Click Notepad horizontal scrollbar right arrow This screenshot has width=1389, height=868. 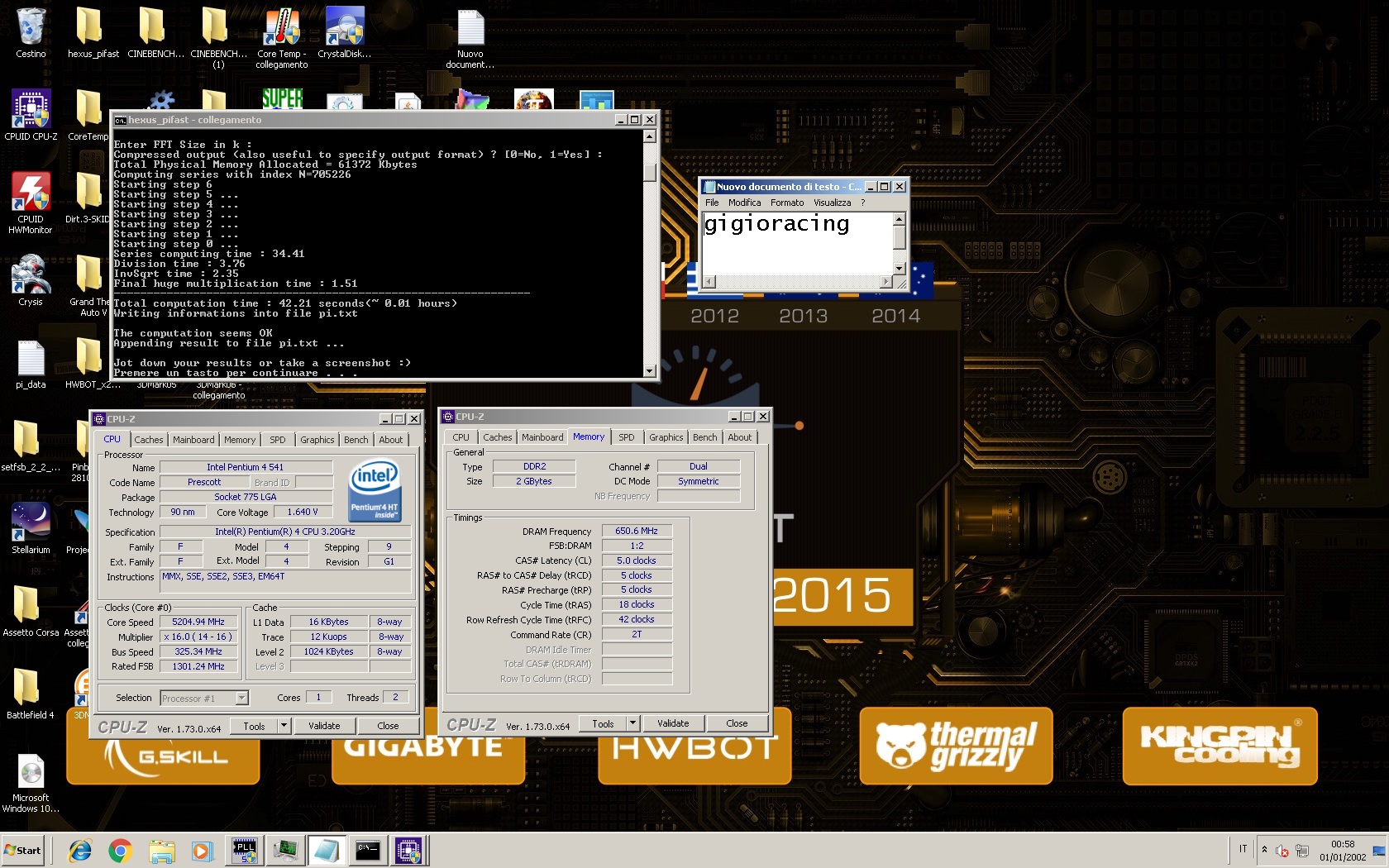click(886, 282)
